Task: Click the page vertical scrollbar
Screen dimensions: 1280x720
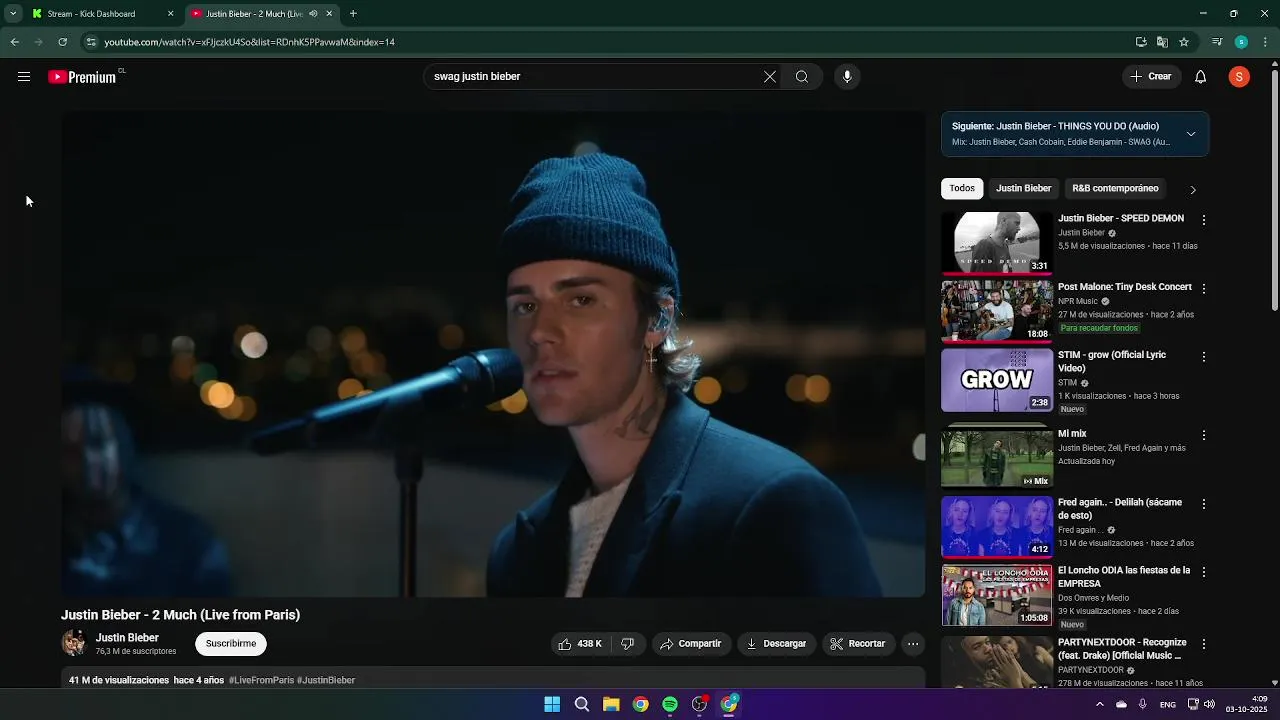Action: pyautogui.click(x=1274, y=190)
